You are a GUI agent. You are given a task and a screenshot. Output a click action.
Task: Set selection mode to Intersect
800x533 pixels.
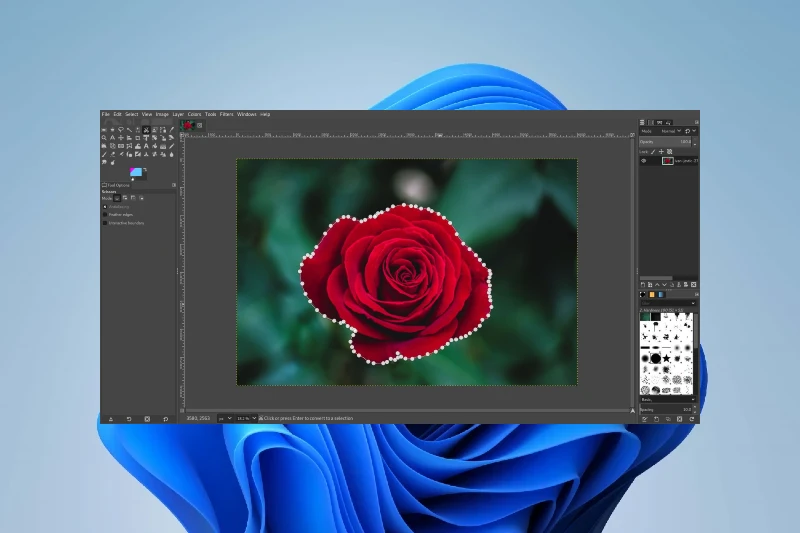point(141,198)
